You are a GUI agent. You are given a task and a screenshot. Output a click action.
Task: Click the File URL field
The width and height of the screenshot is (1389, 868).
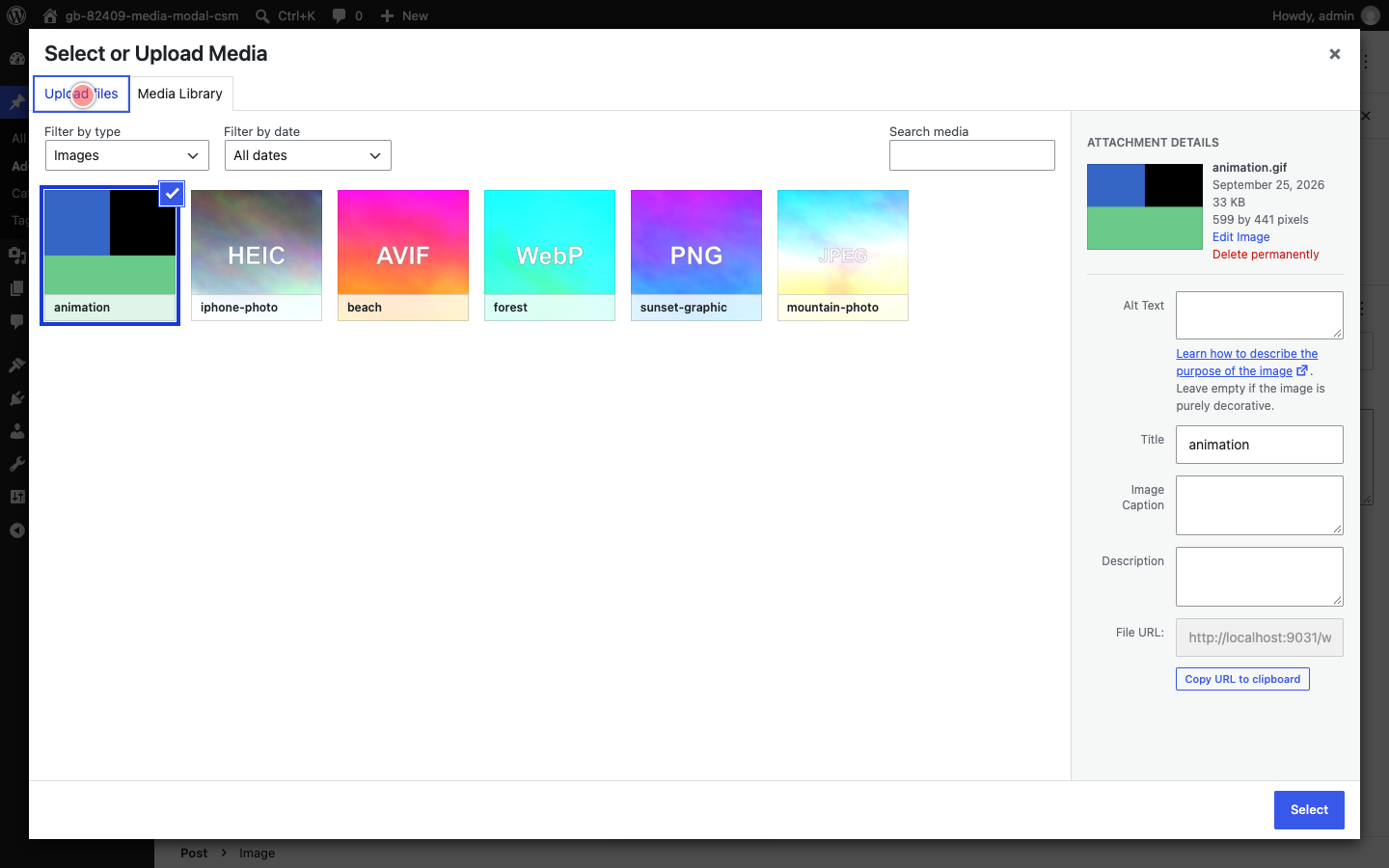[1260, 637]
